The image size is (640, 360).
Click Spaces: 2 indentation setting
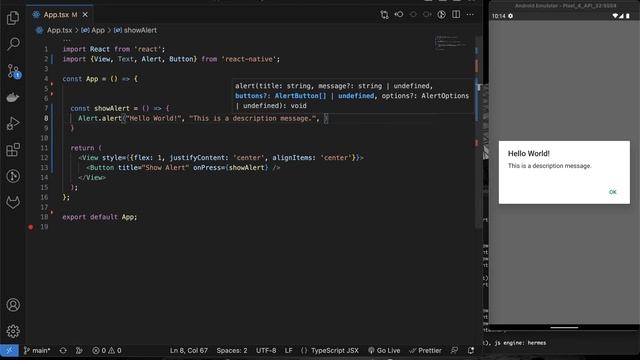pyautogui.click(x=232, y=350)
